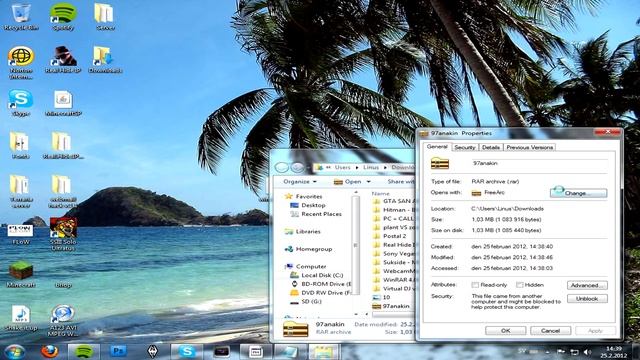Open Photoshop from the taskbar
Image resolution: width=640 pixels, height=360 pixels.
click(118, 351)
